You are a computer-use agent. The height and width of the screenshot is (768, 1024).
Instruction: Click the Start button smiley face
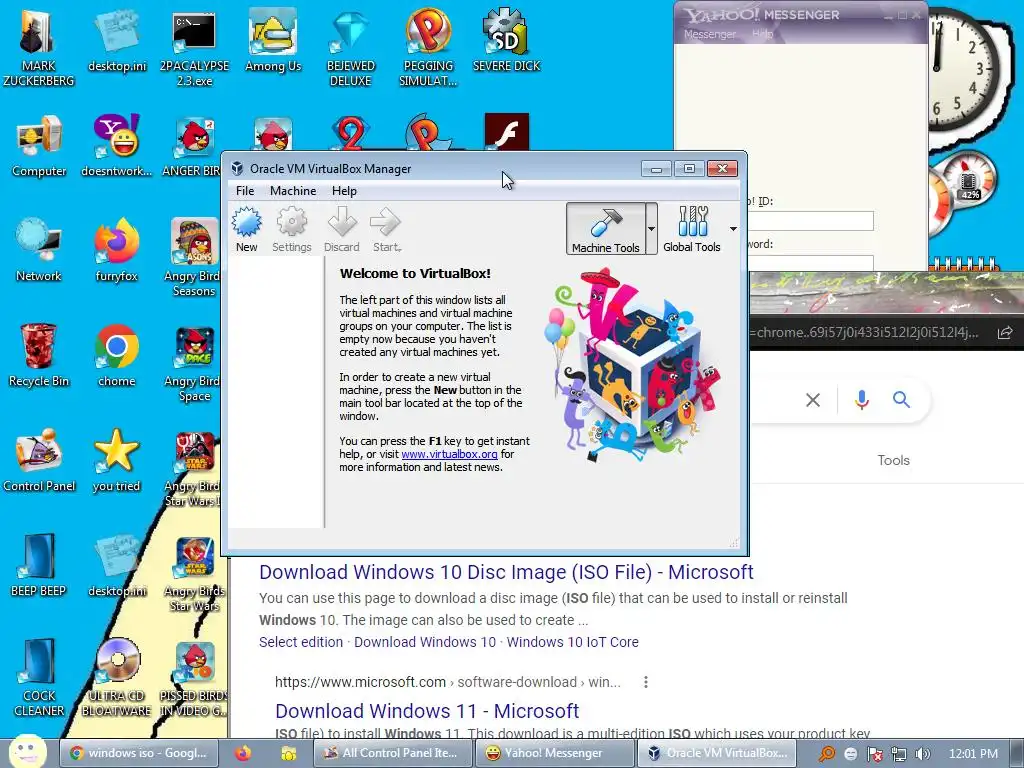tap(27, 751)
